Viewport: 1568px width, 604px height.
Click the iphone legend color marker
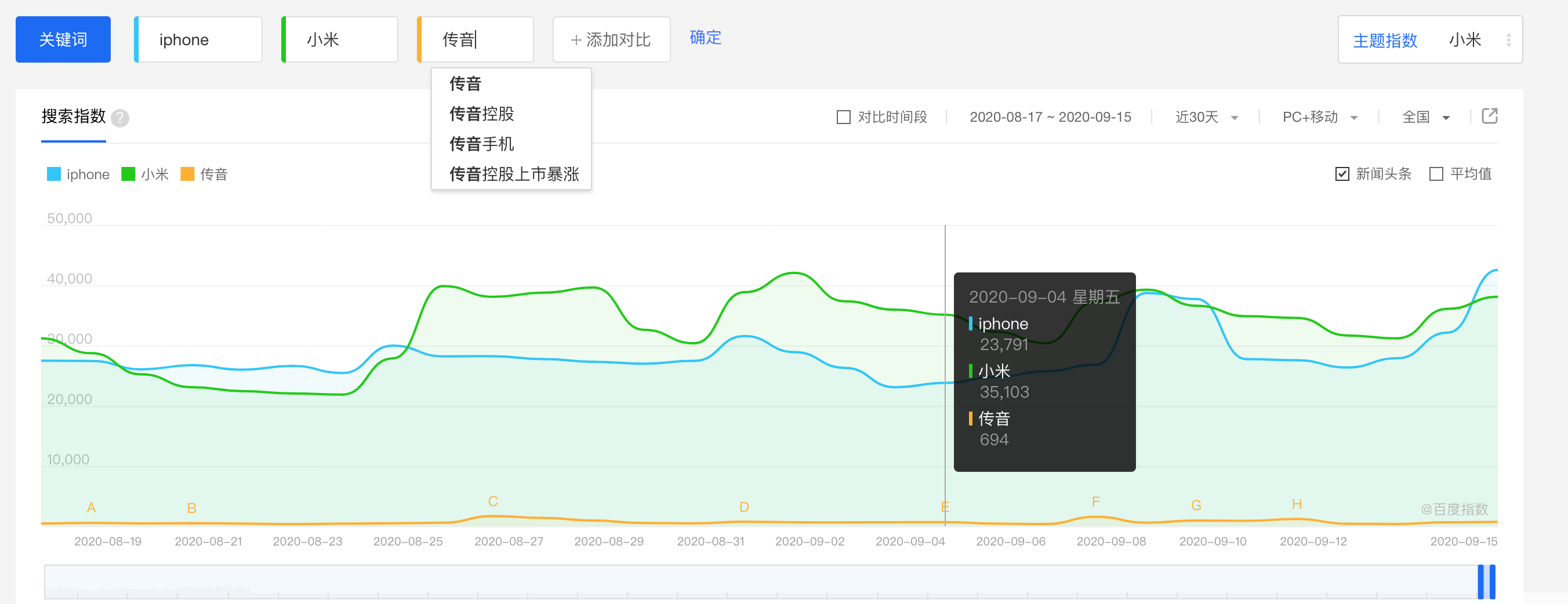(53, 174)
